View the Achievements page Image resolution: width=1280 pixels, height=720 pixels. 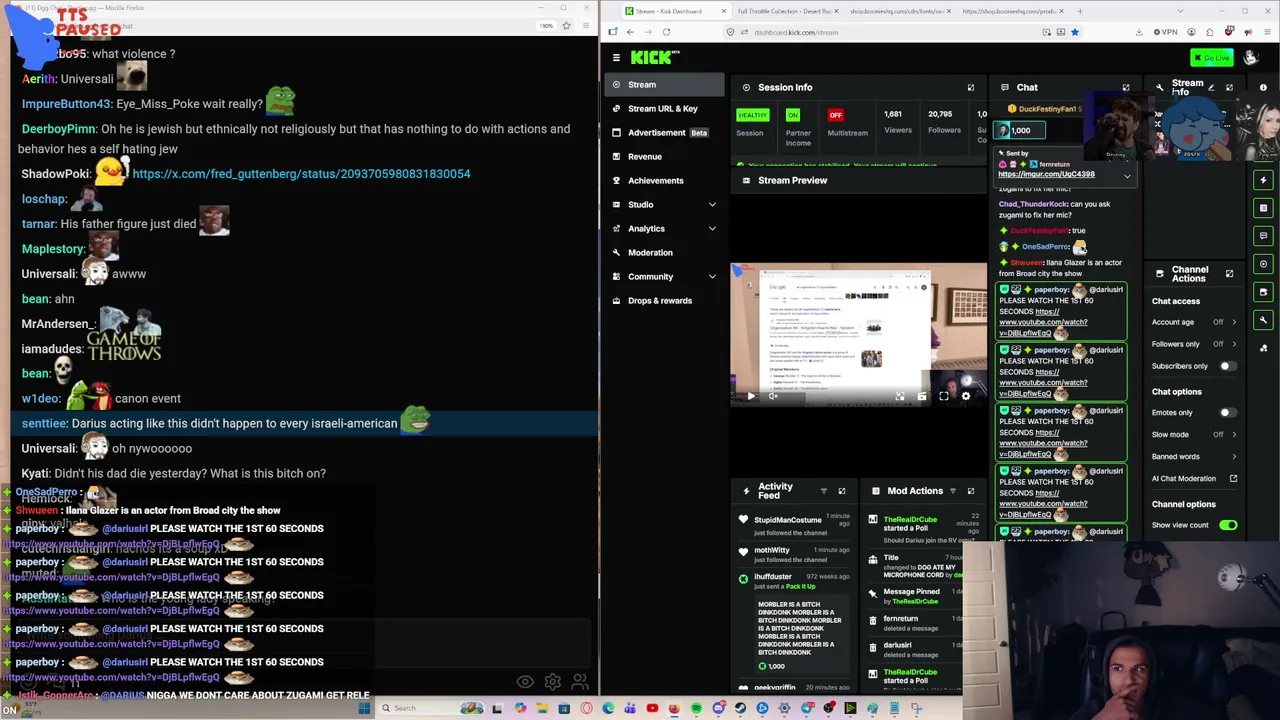pyautogui.click(x=664, y=181)
